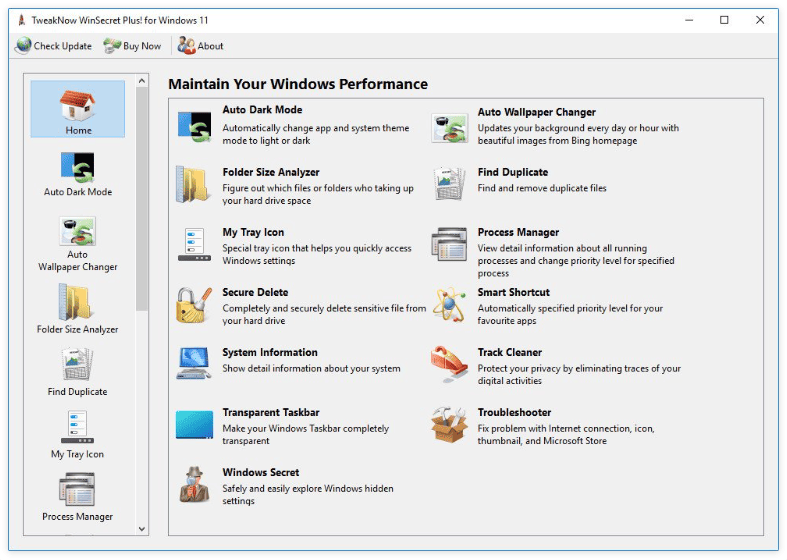Click Auto Wallpaper Changer icon in main panel
787x560 pixels.
click(449, 128)
